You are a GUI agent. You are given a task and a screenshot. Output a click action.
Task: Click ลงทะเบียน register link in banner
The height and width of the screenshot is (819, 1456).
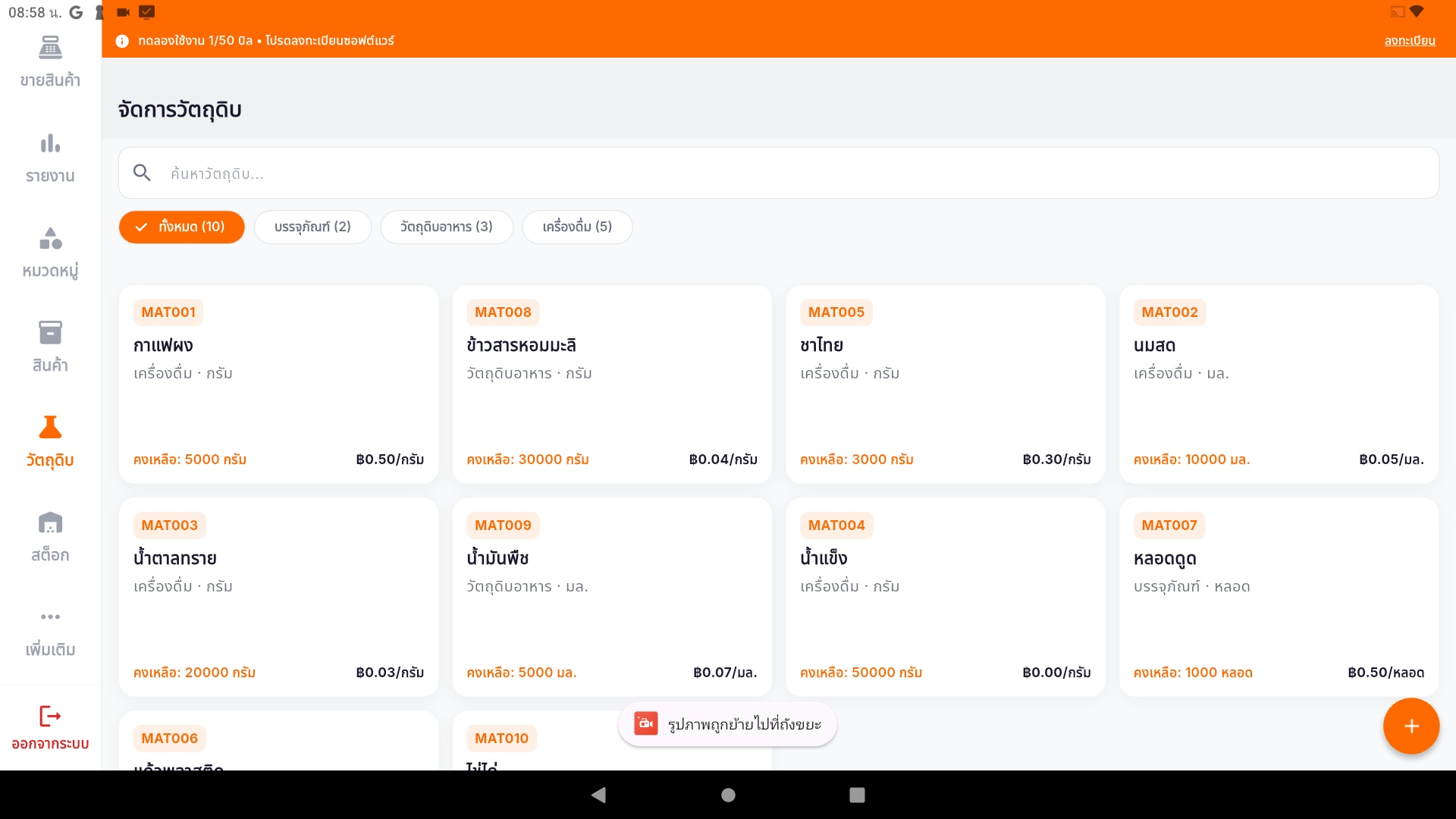(x=1409, y=41)
